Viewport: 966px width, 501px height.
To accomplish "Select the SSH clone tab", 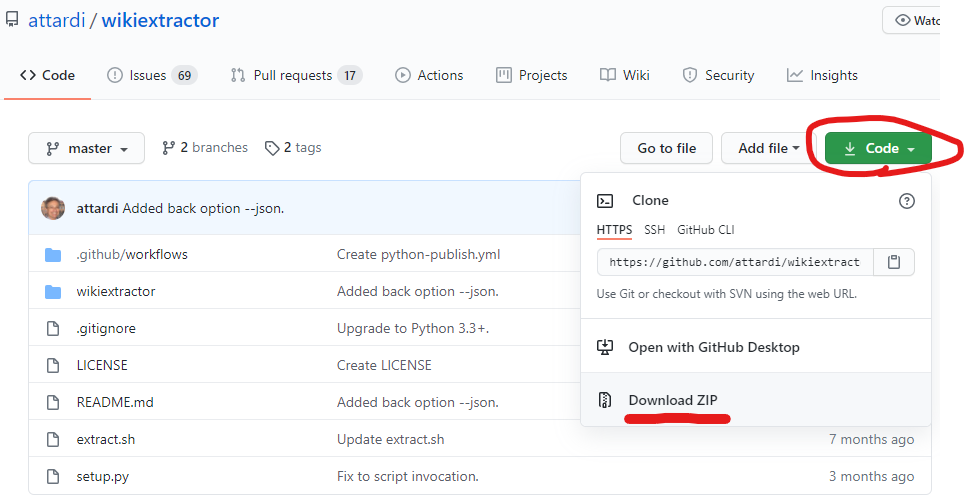I will tap(654, 230).
